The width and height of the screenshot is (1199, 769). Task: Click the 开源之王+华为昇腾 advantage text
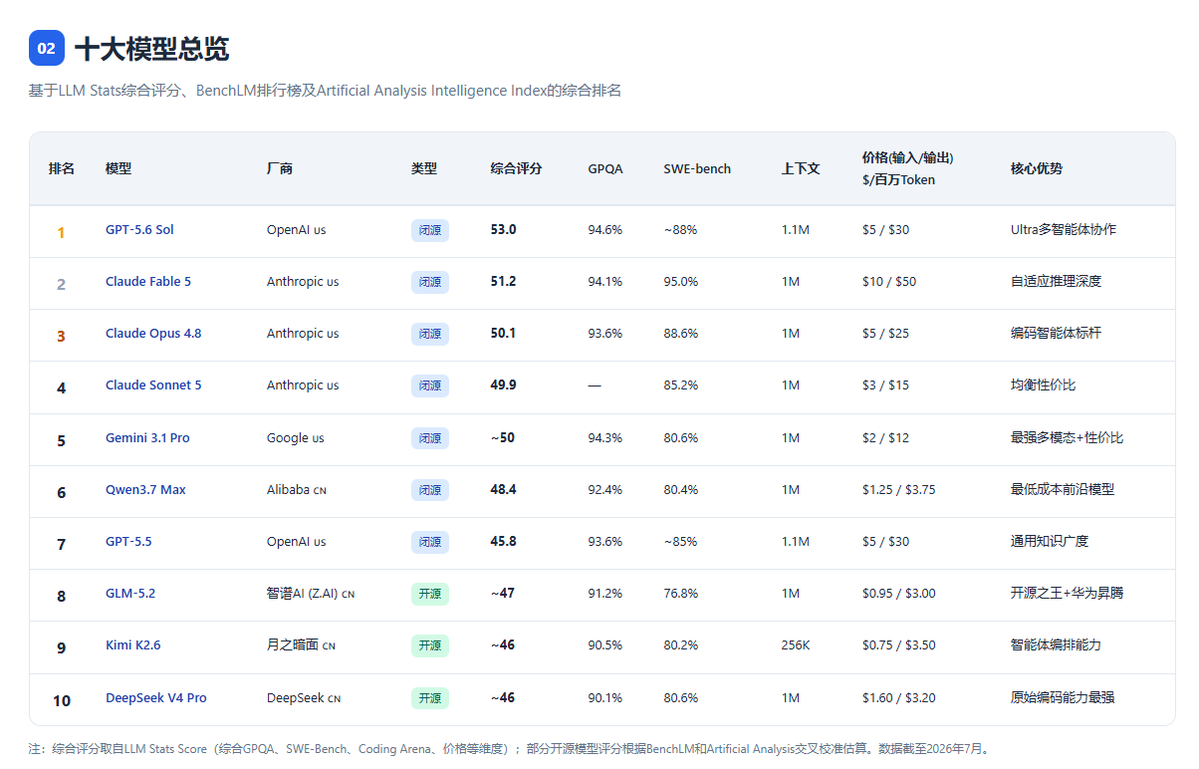(x=1067, y=594)
